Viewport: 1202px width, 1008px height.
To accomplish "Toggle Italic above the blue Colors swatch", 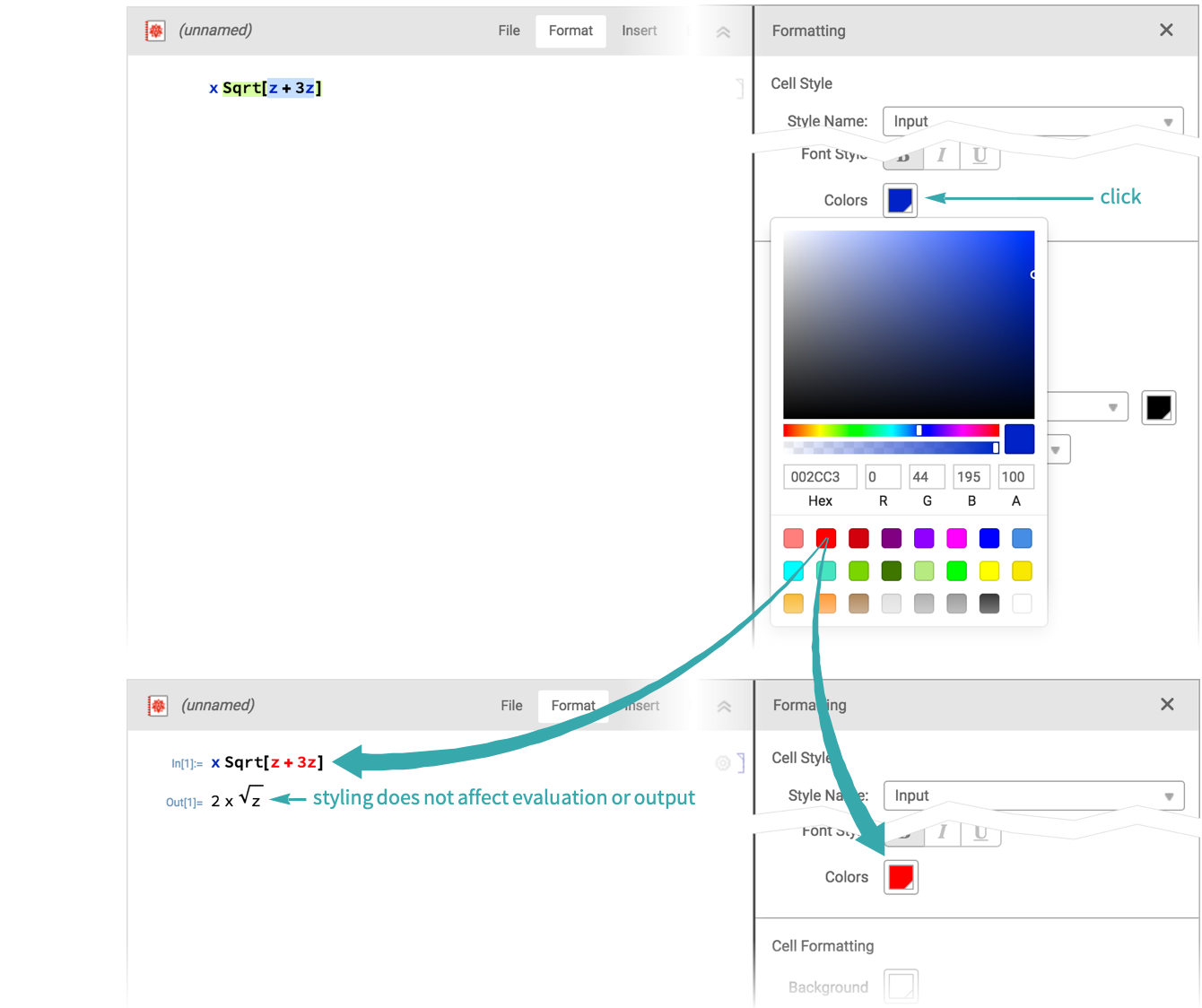I will tap(941, 156).
